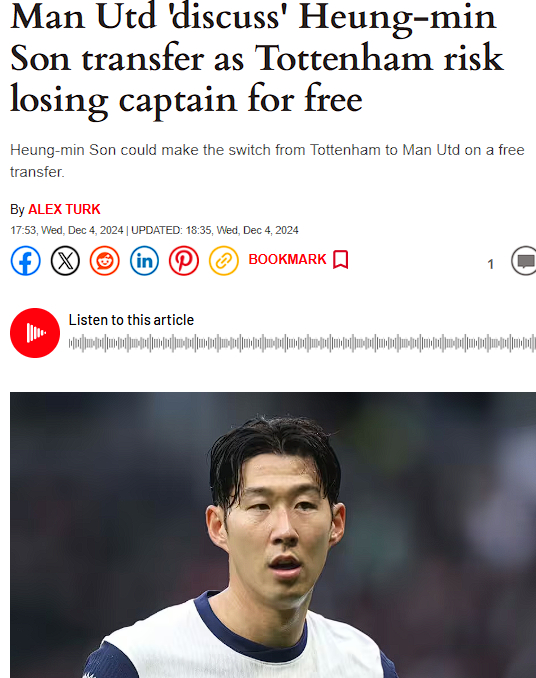Click the 'By' byline text

pyautogui.click(x=17, y=210)
